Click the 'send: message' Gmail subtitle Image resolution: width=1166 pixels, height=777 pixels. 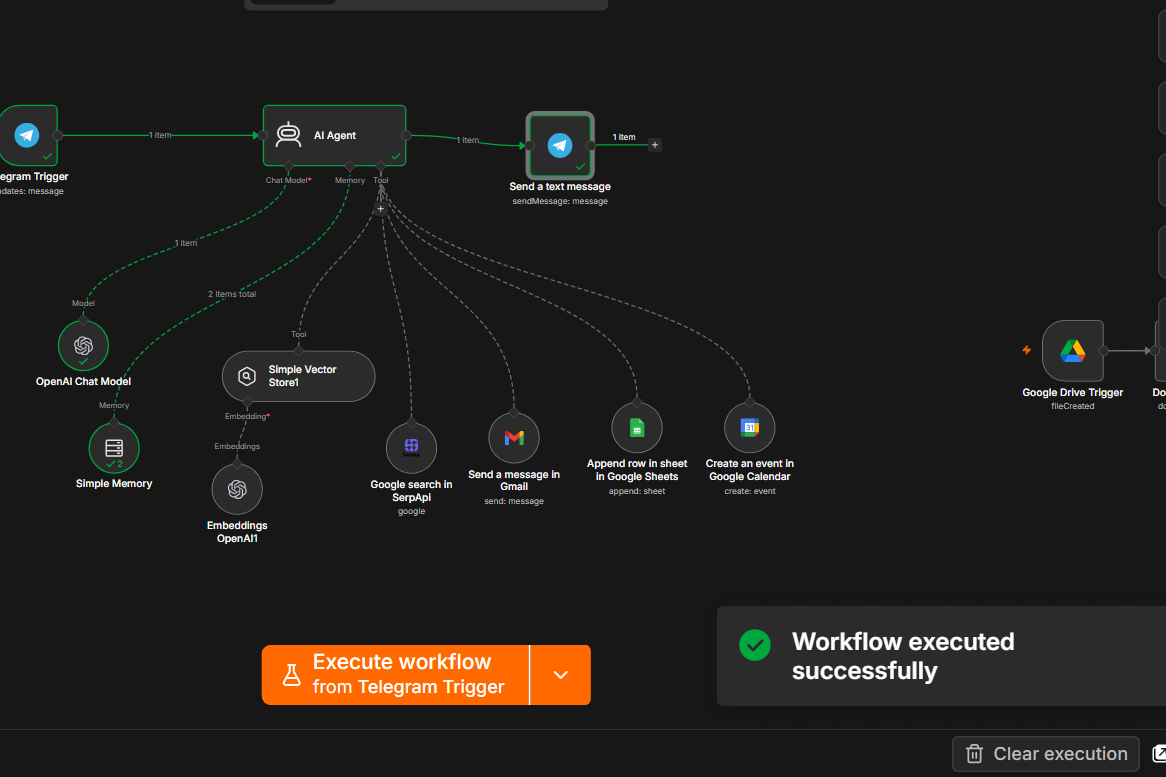(514, 501)
